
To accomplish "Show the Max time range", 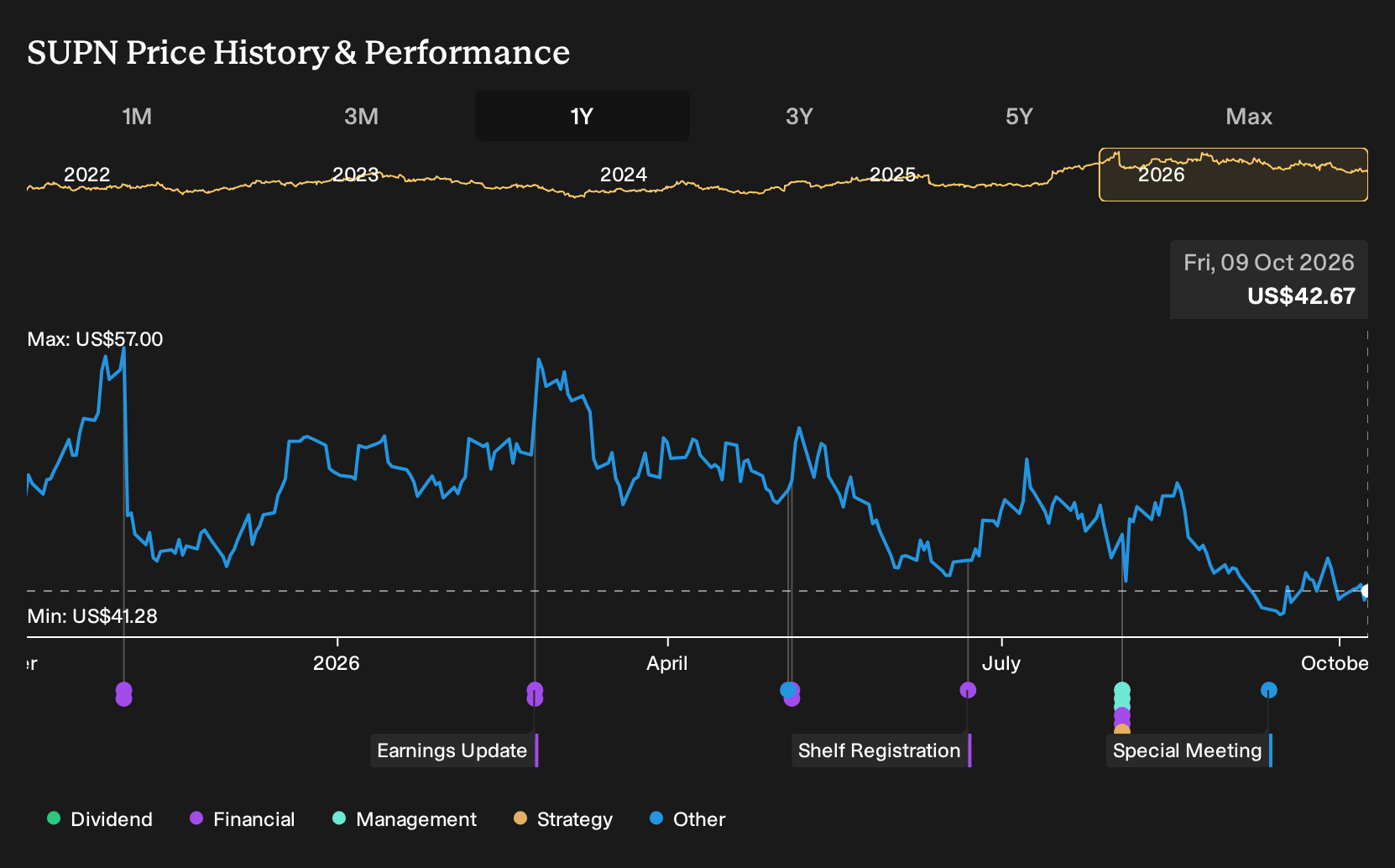I will coord(1249,116).
